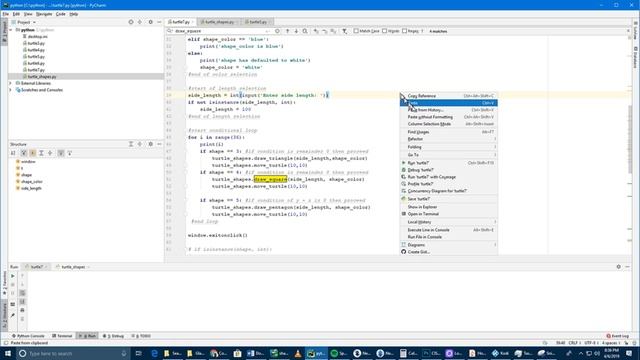Hide the Structure panel with the minus icon
Screen dimensions: 640x360
[x=159, y=144]
